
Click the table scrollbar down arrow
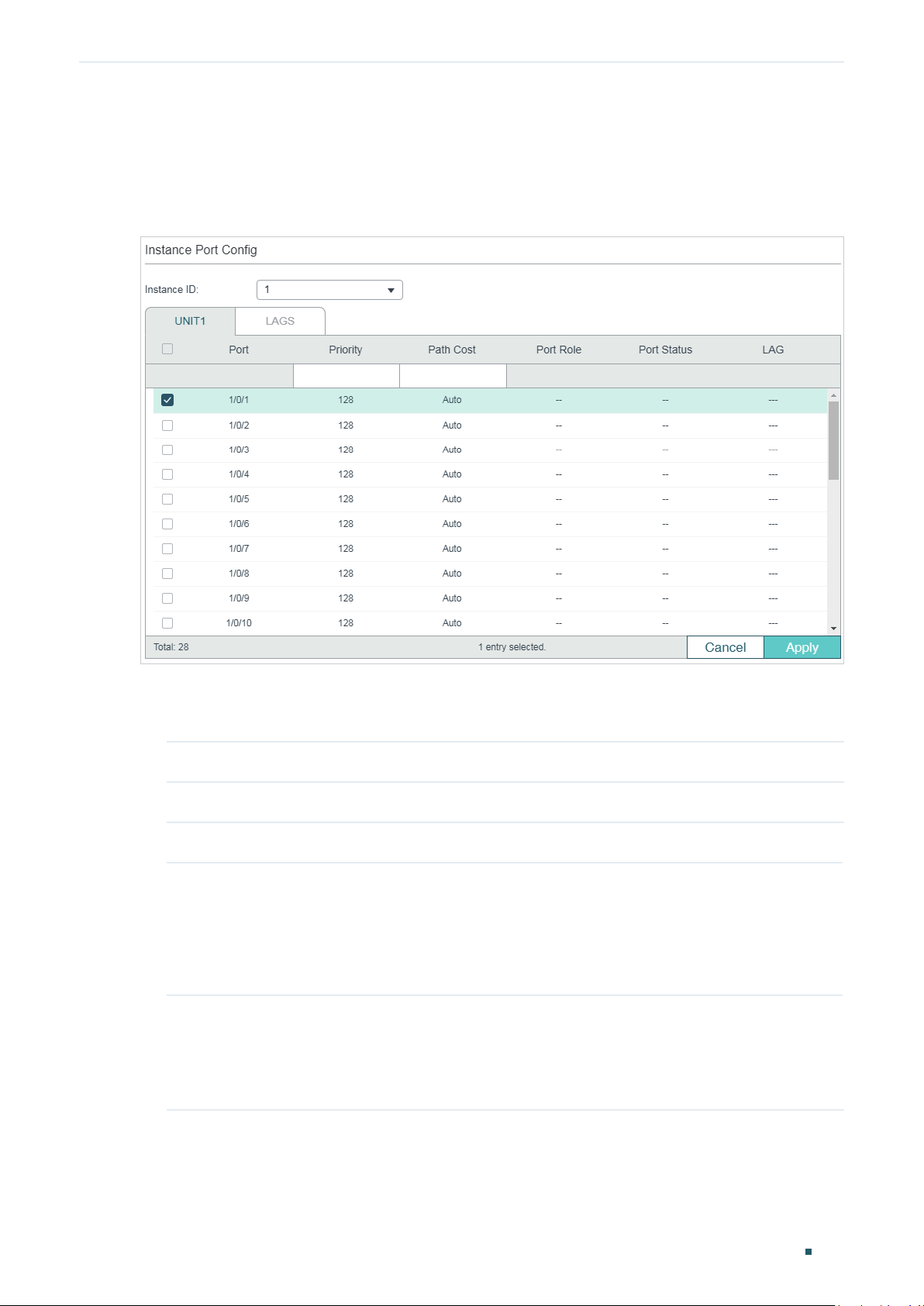[x=833, y=629]
